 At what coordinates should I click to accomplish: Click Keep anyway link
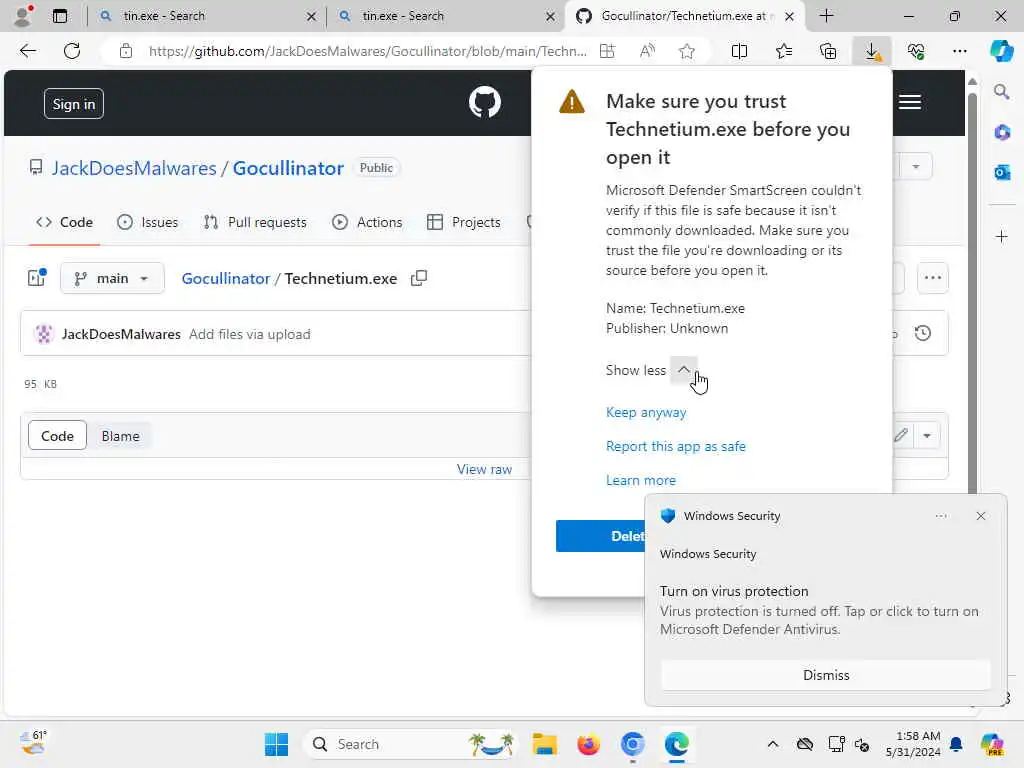646,412
